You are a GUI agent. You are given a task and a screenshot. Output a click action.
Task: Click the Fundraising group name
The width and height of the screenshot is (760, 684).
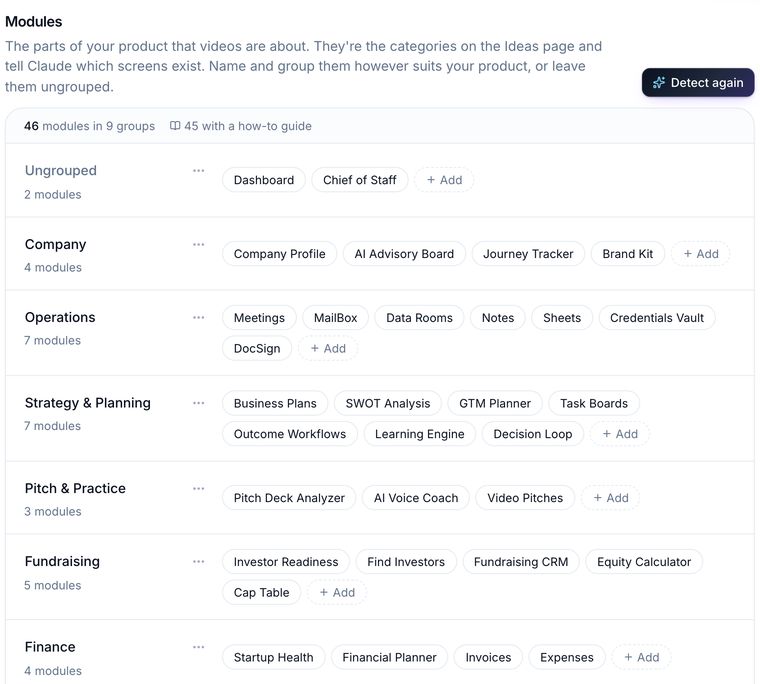pyautogui.click(x=62, y=561)
